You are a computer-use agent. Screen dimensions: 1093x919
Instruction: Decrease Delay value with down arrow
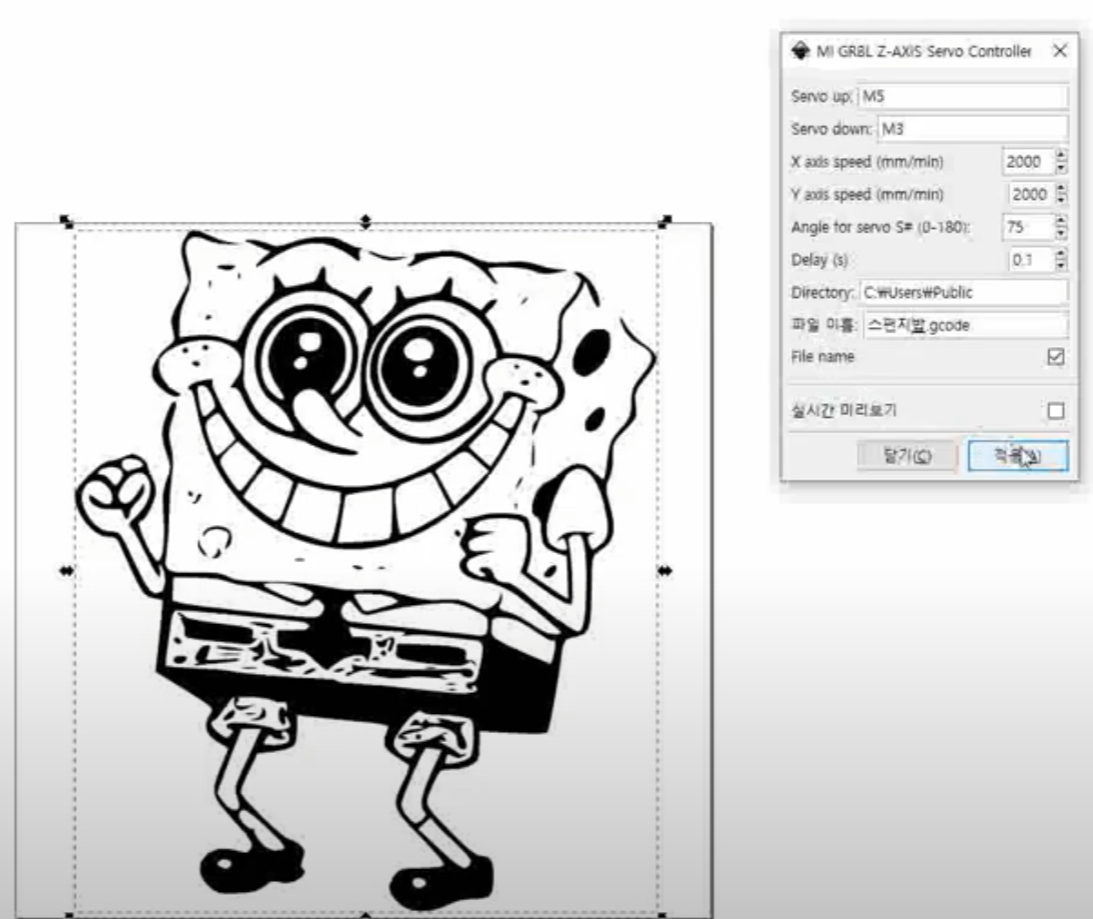pos(1061,266)
